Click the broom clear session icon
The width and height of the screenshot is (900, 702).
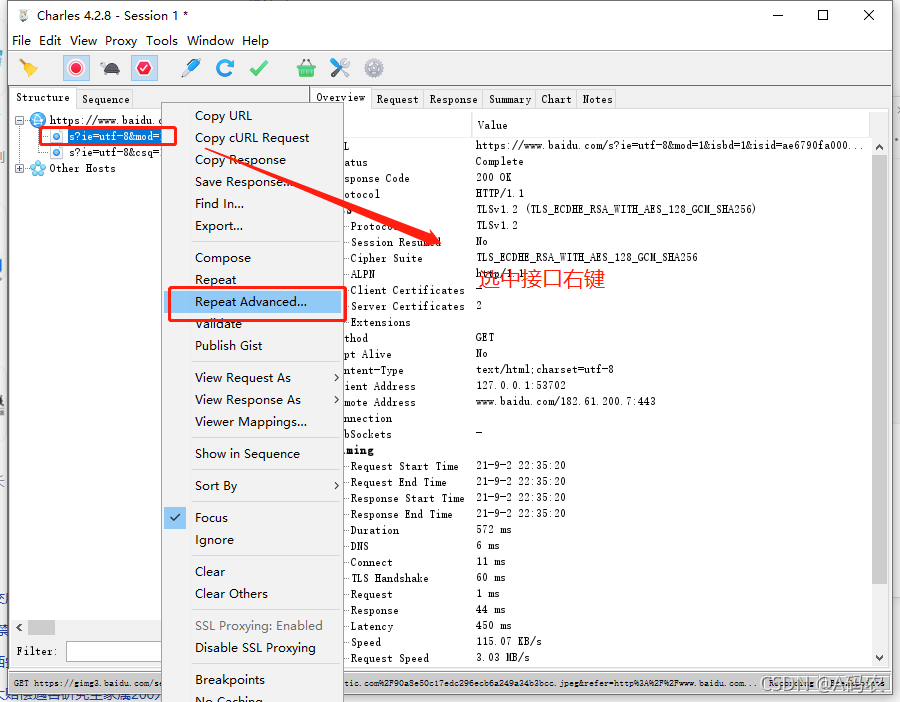pyautogui.click(x=28, y=68)
